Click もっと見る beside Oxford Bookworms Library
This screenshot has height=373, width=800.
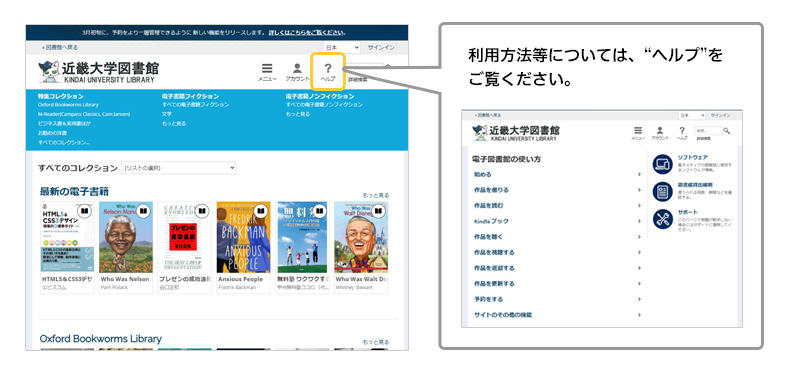pyautogui.click(x=376, y=342)
